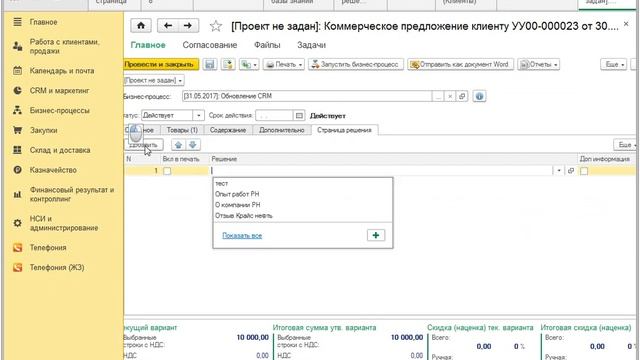
Task: Open the table's Еще menu
Action: click(625, 145)
